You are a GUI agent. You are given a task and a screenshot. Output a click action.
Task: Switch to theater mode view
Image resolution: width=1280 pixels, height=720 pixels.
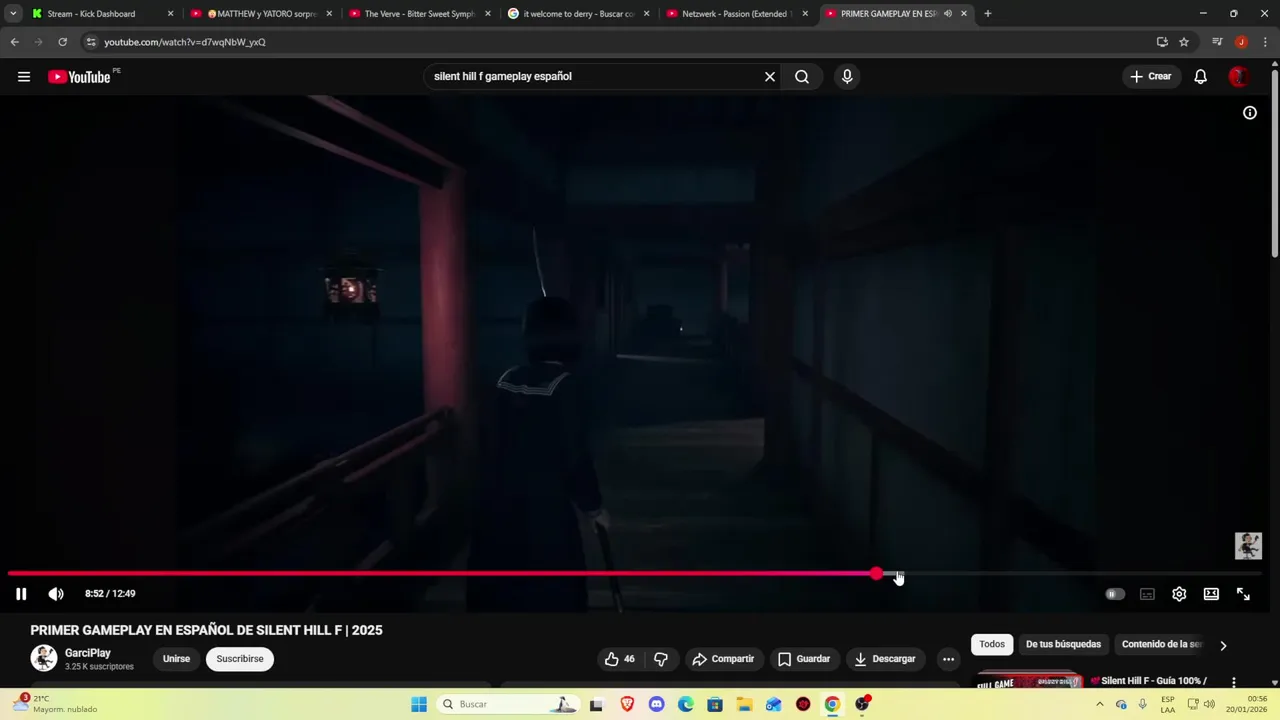[1211, 594]
